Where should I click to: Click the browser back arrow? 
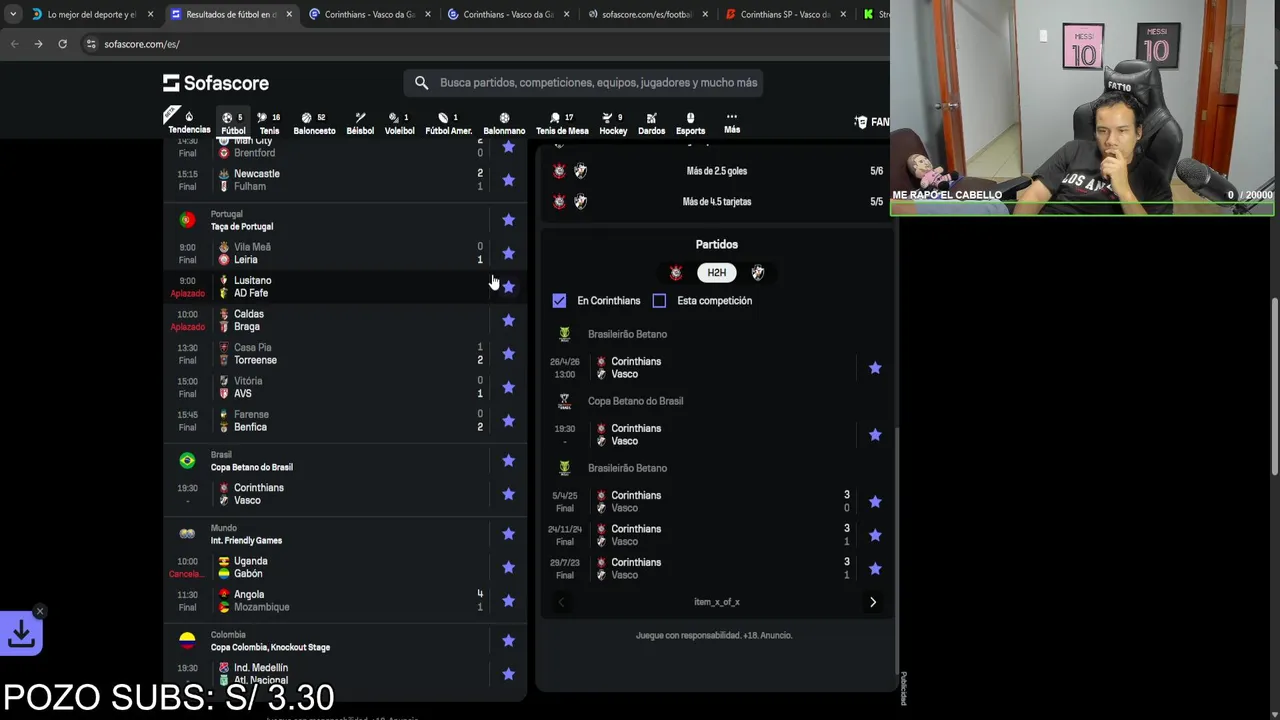14,44
